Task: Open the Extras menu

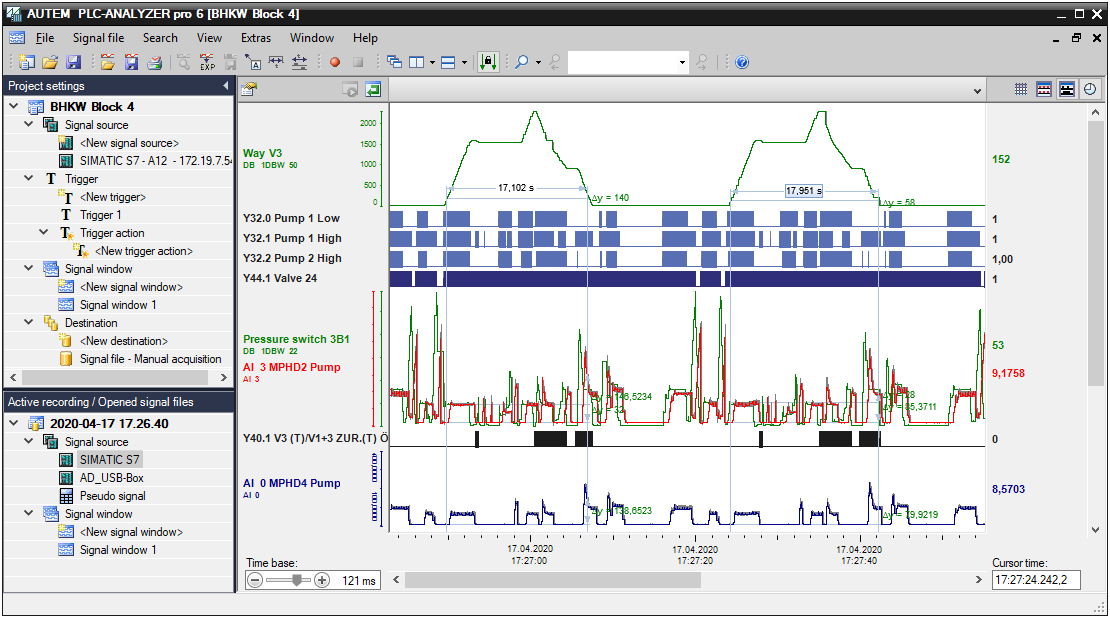Action: [256, 38]
